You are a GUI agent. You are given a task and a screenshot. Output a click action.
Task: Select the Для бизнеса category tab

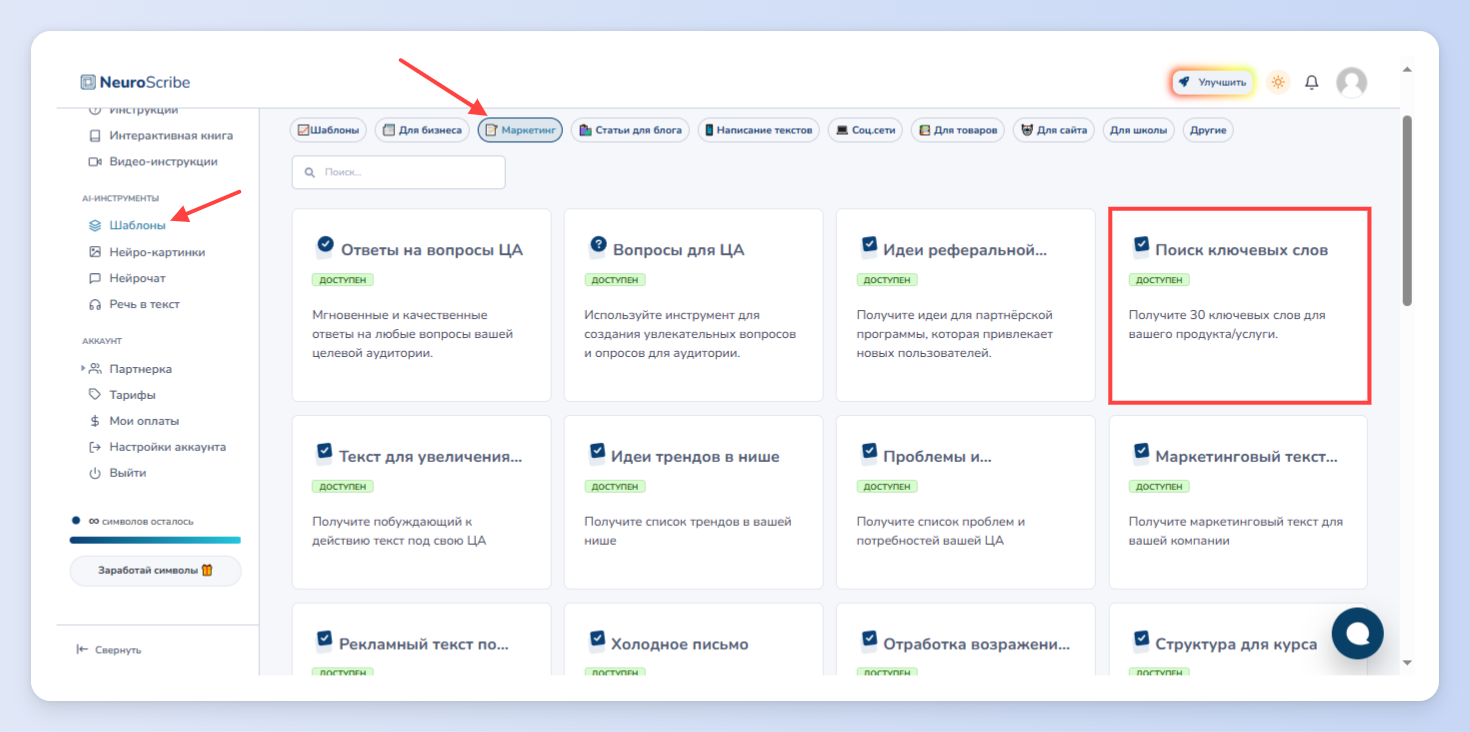(422, 130)
